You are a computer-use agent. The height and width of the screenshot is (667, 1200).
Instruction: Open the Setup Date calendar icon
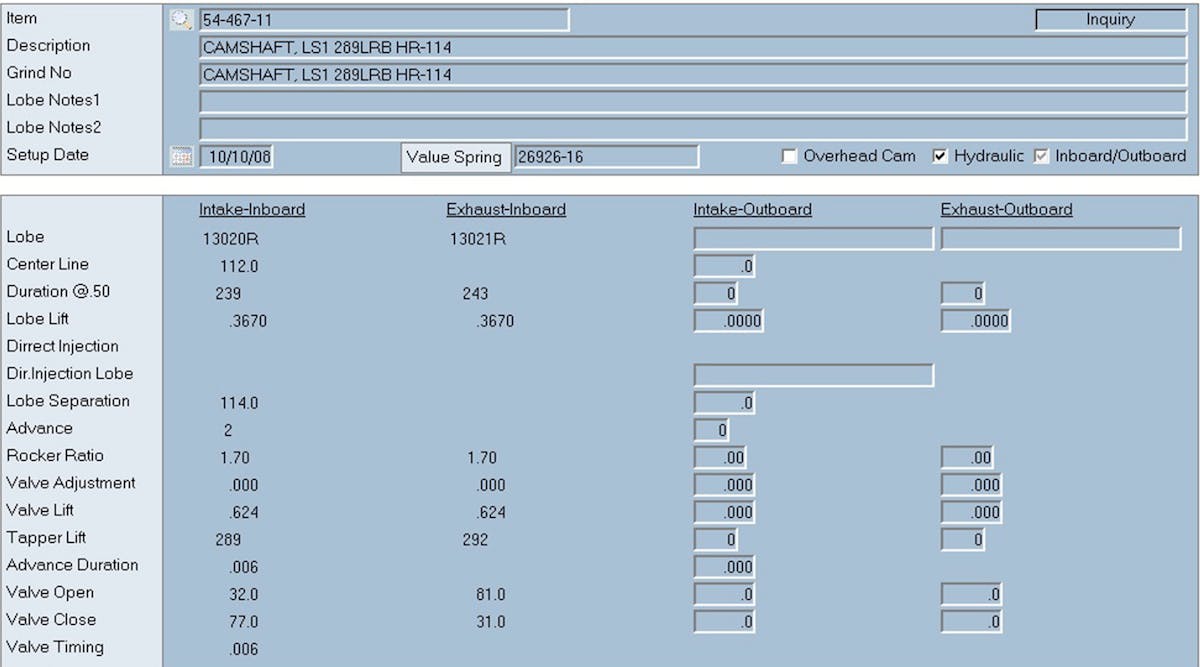pos(181,157)
